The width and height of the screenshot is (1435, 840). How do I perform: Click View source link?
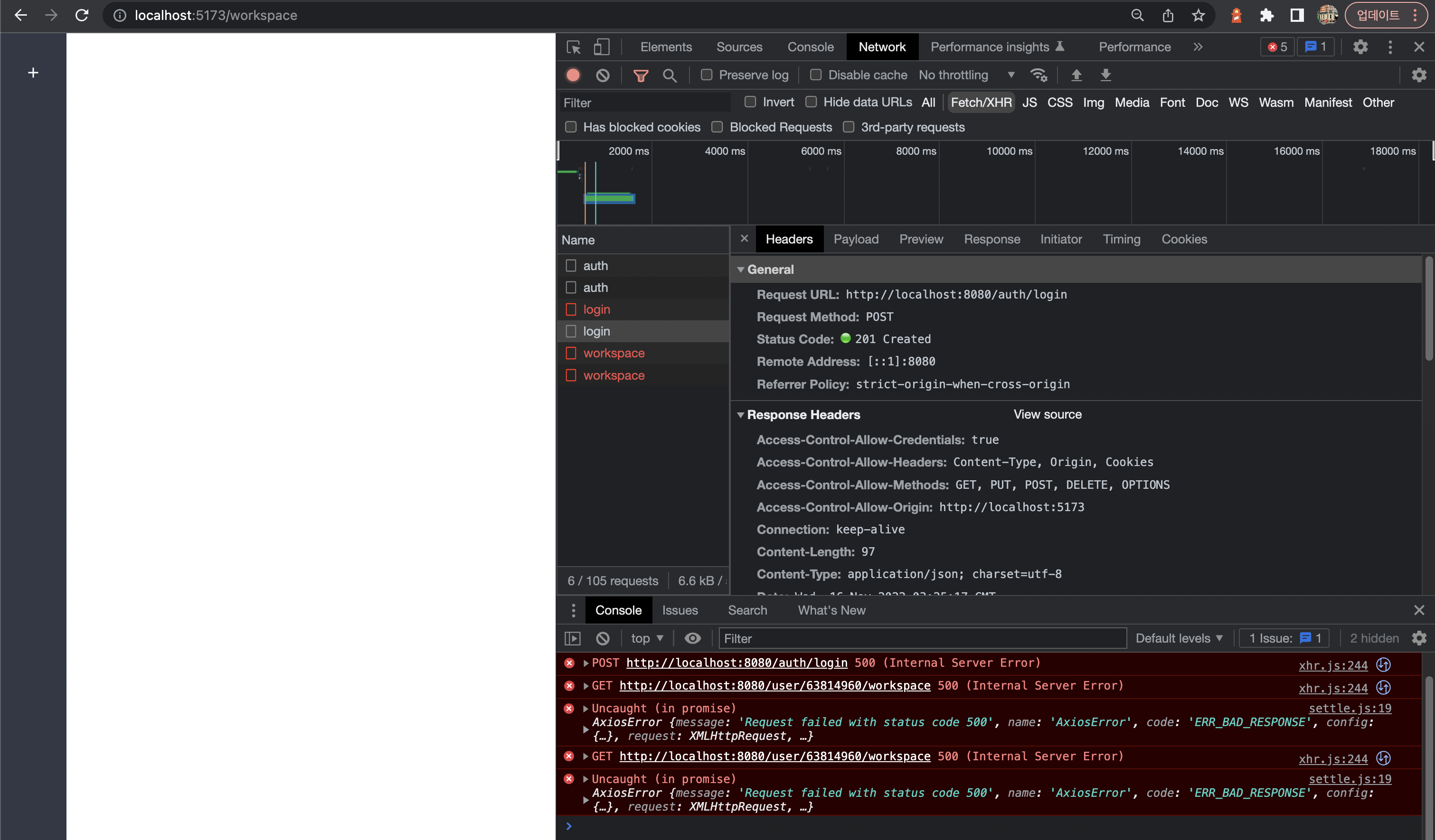point(1047,415)
